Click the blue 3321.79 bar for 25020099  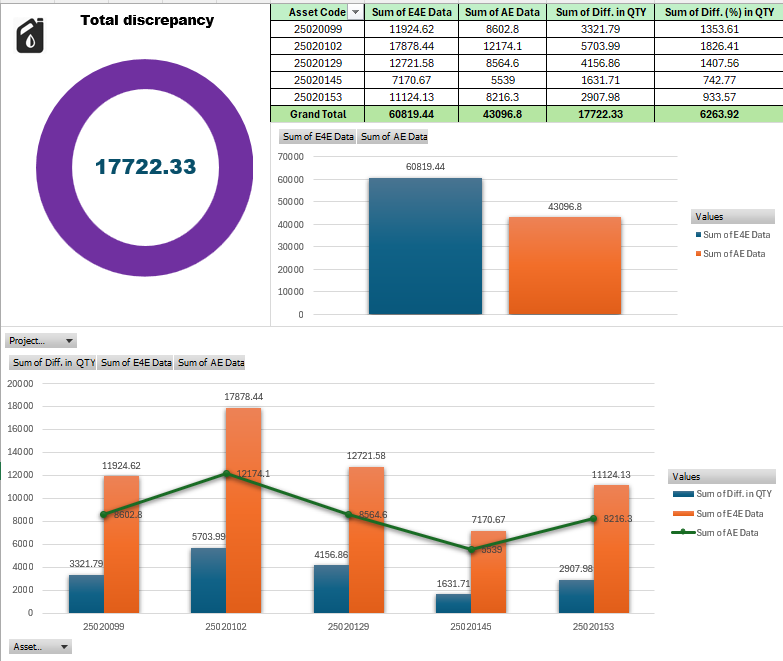(x=86, y=594)
